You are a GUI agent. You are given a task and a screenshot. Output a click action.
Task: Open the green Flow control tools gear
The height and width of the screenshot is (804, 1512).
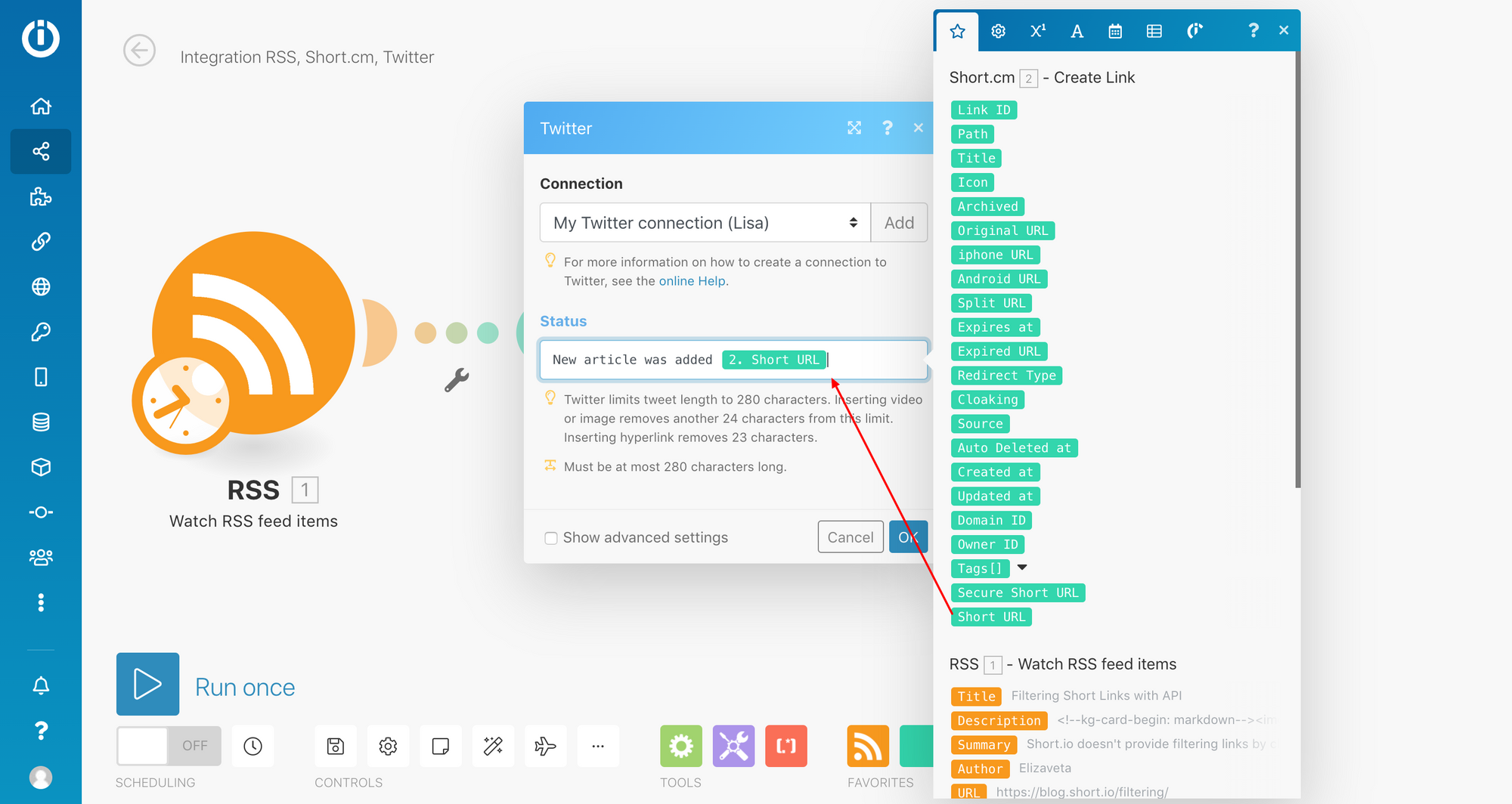coord(681,747)
